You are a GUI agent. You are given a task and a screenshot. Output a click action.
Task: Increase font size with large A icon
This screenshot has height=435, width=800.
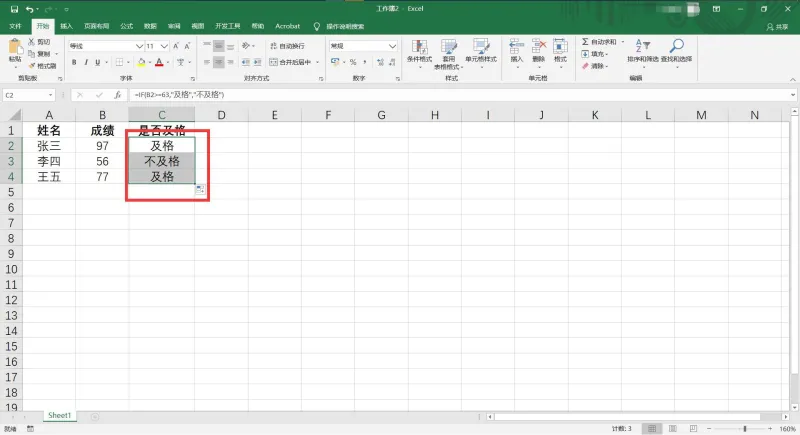point(176,46)
